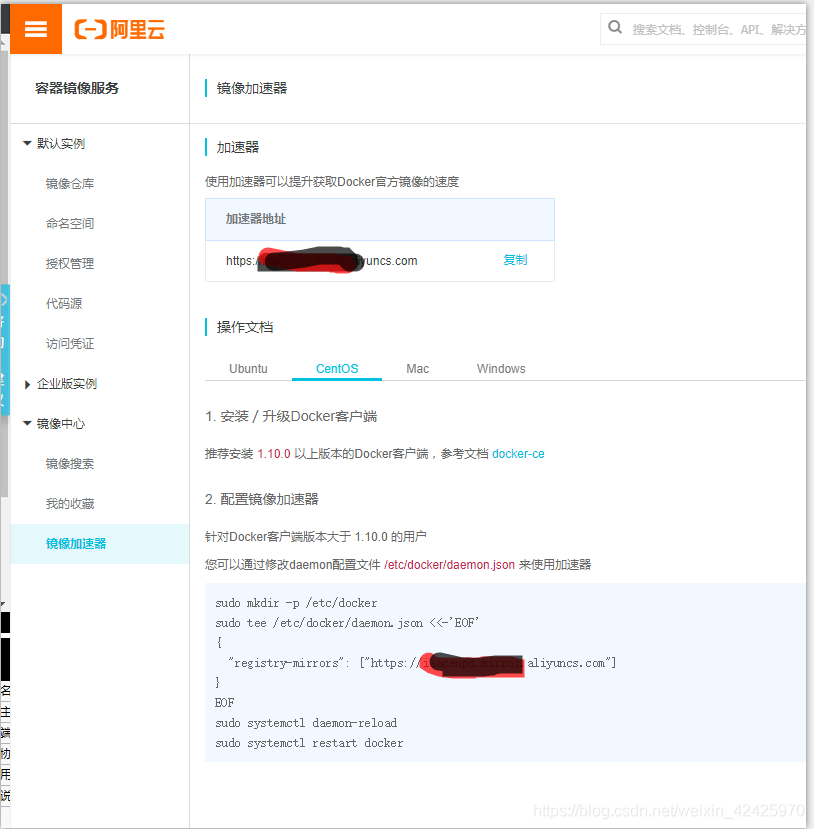Click the 操作文档 section heading

[245, 327]
